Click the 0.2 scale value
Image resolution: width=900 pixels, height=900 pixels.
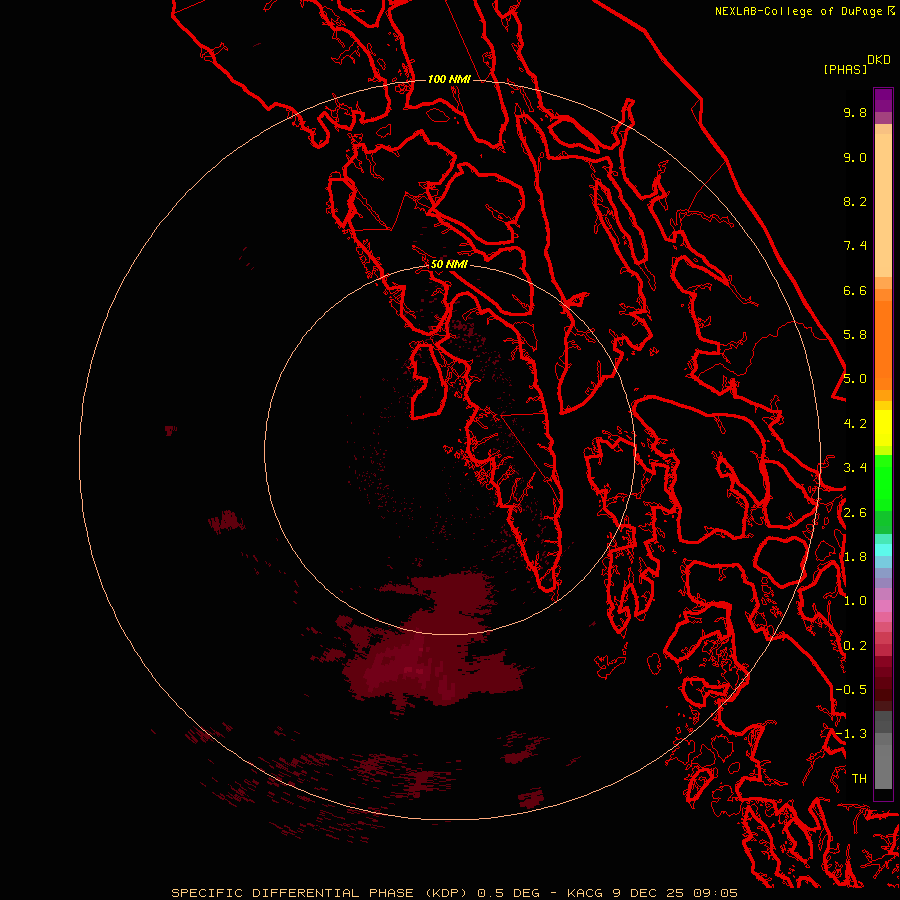(855, 646)
